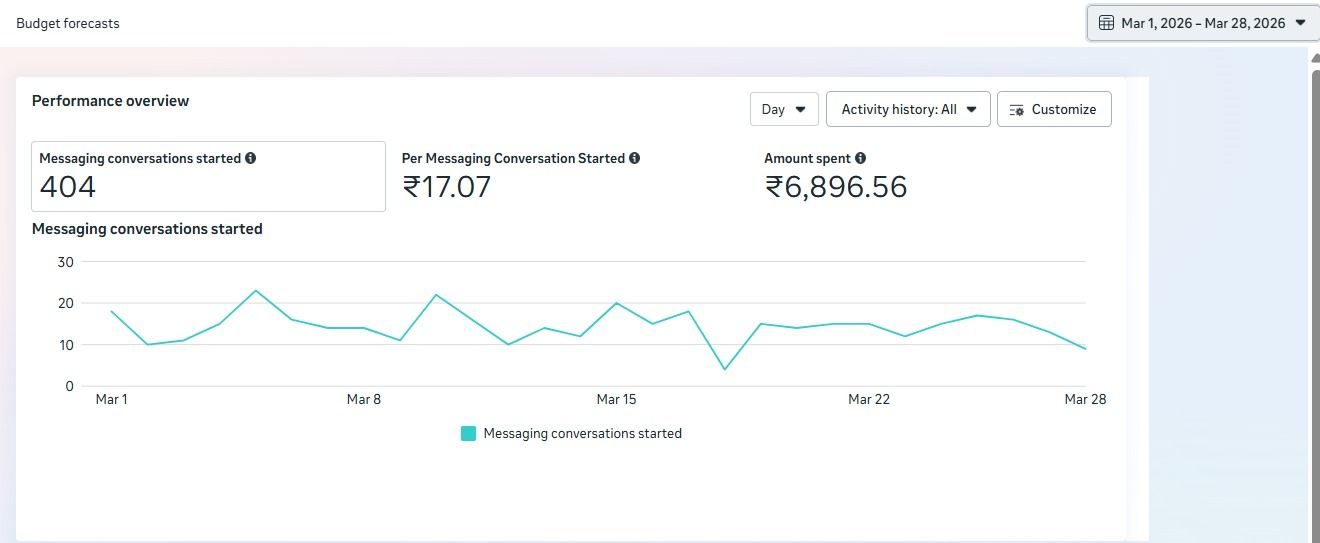Screen dimensions: 1320x543
Task: Click the Customize button
Action: click(1054, 109)
